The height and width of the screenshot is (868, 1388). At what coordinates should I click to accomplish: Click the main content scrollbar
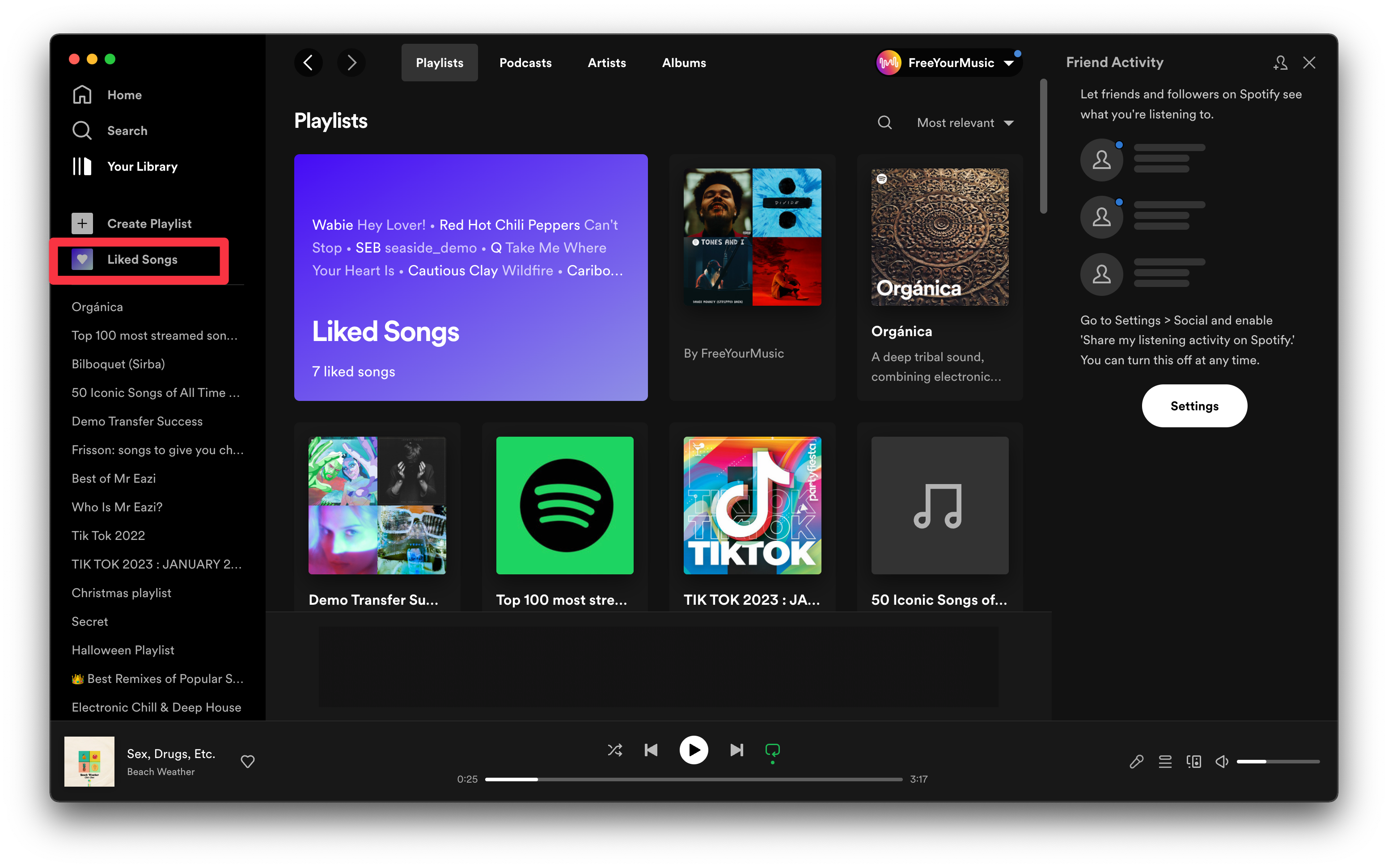pos(1043,147)
